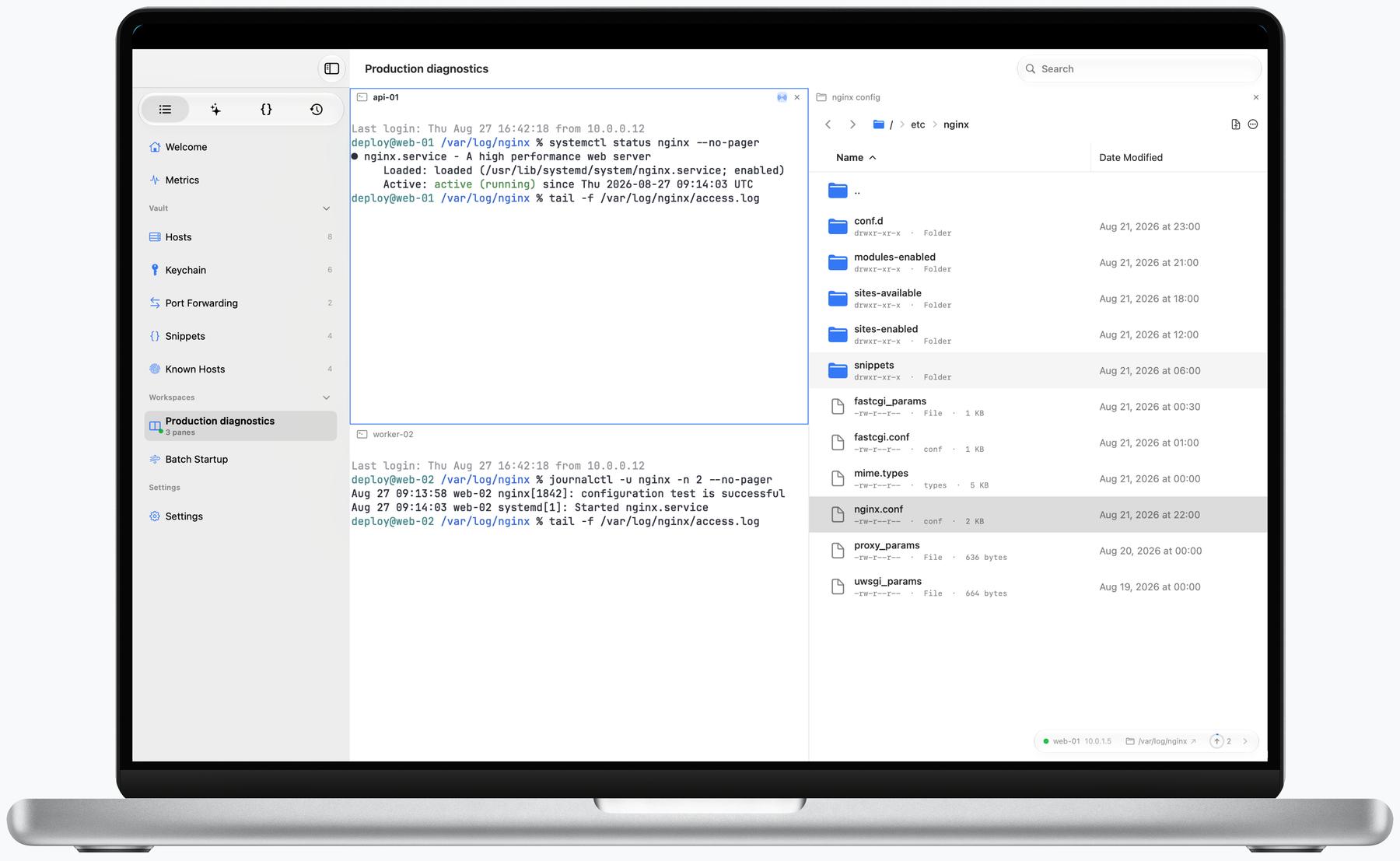This screenshot has width=1400, height=861.
Task: Click the upload file icon in nginx pane
Action: 1236,124
